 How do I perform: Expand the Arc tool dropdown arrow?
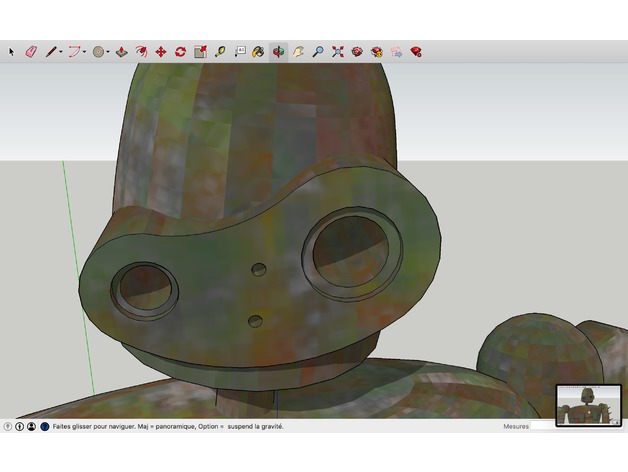[x=85, y=52]
